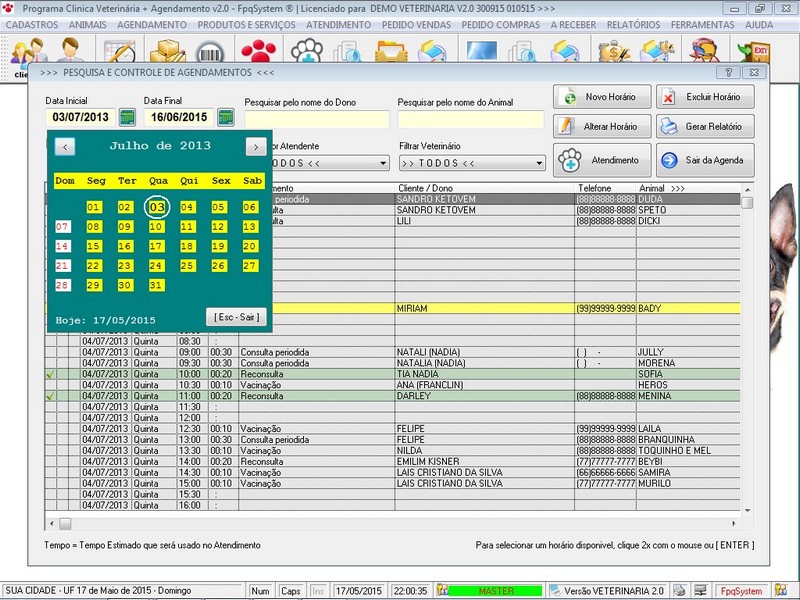Toggle checkmark on 10:00 Reconsulta row
Image resolution: width=800 pixels, height=600 pixels.
tap(50, 374)
